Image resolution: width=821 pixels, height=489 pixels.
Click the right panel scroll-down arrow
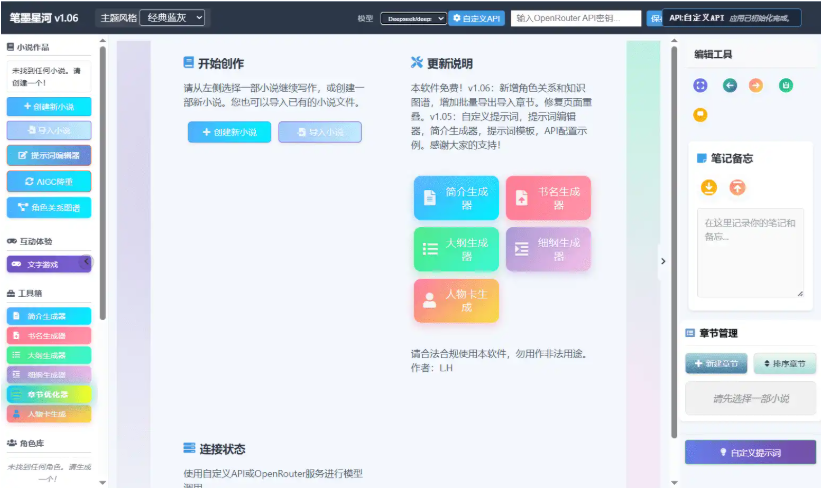tap(674, 483)
